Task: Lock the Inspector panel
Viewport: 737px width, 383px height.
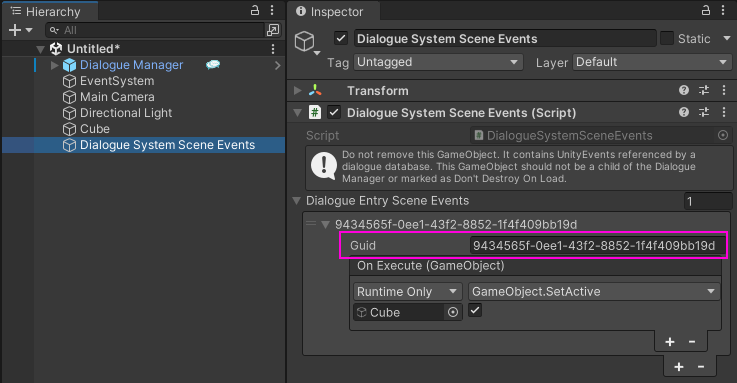Action: [x=706, y=10]
